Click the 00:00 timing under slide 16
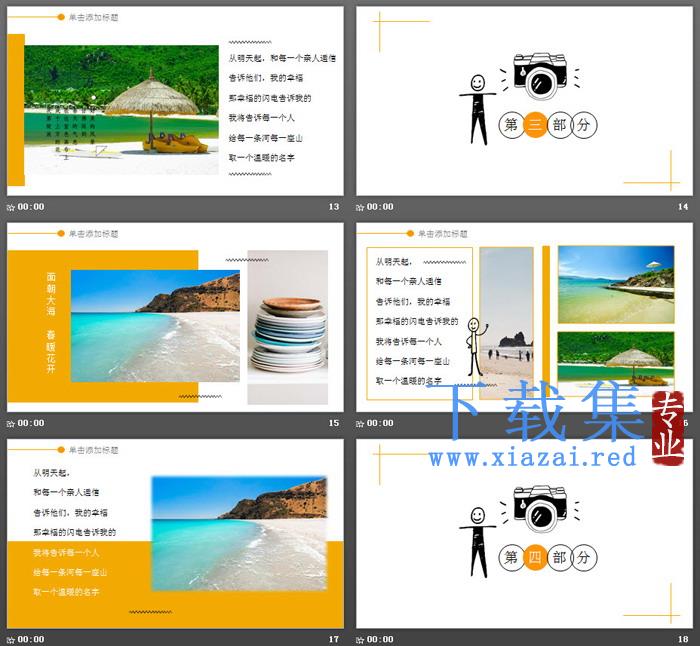 pos(380,423)
